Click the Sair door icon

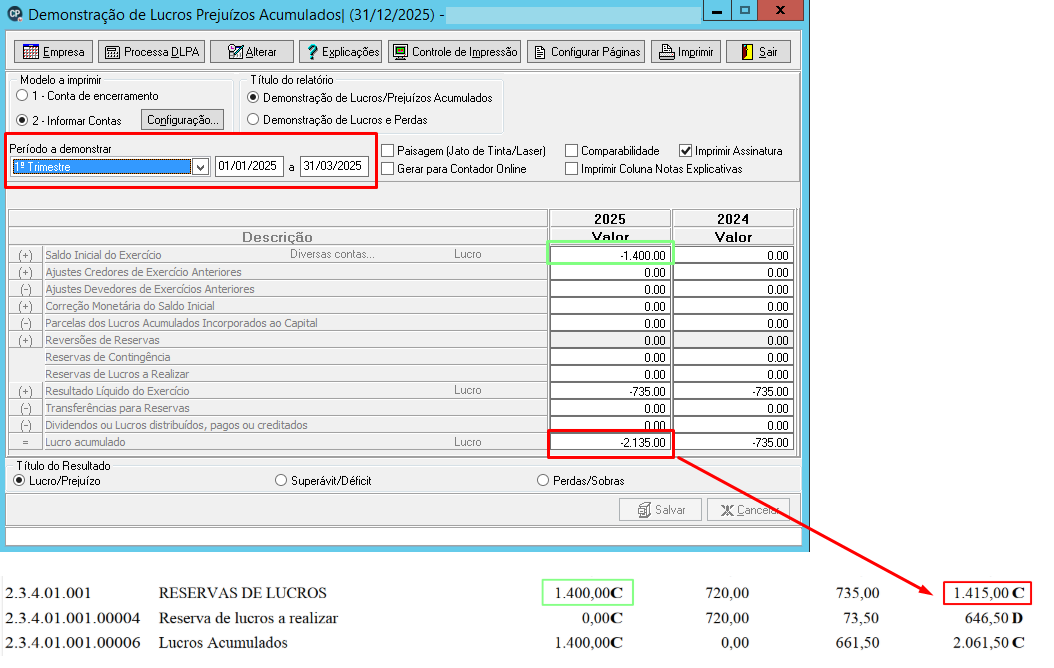[747, 52]
